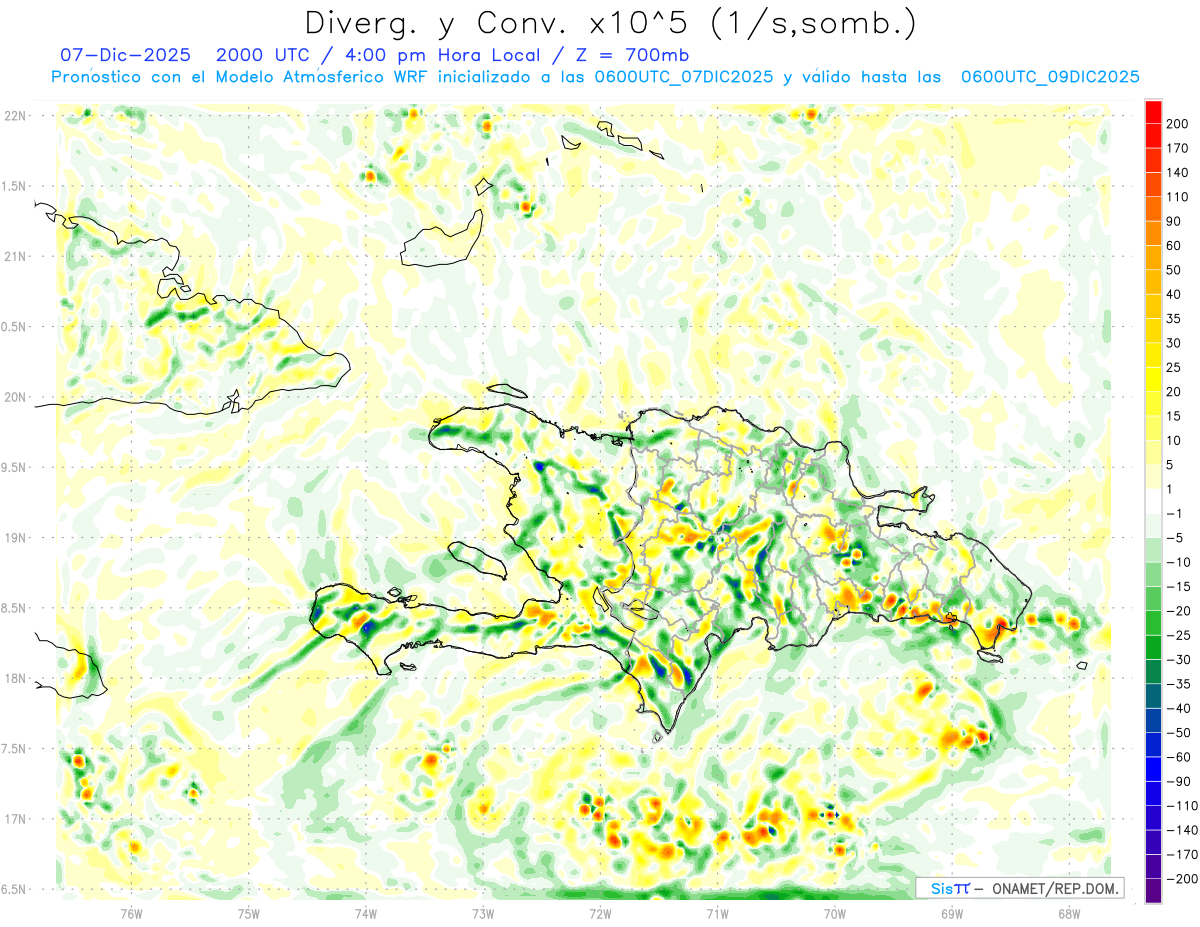Viewport: 1200px width, 927px height.
Task: Click the "2000 UTC" time text
Action: pos(263,55)
